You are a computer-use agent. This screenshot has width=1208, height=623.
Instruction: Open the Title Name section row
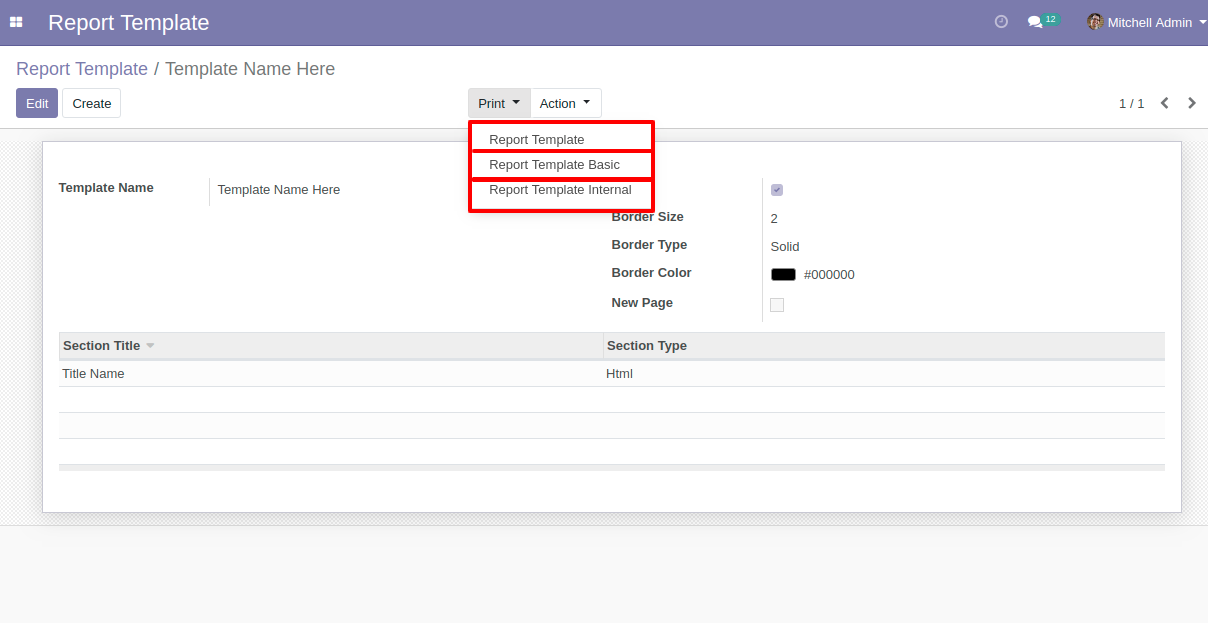click(612, 374)
